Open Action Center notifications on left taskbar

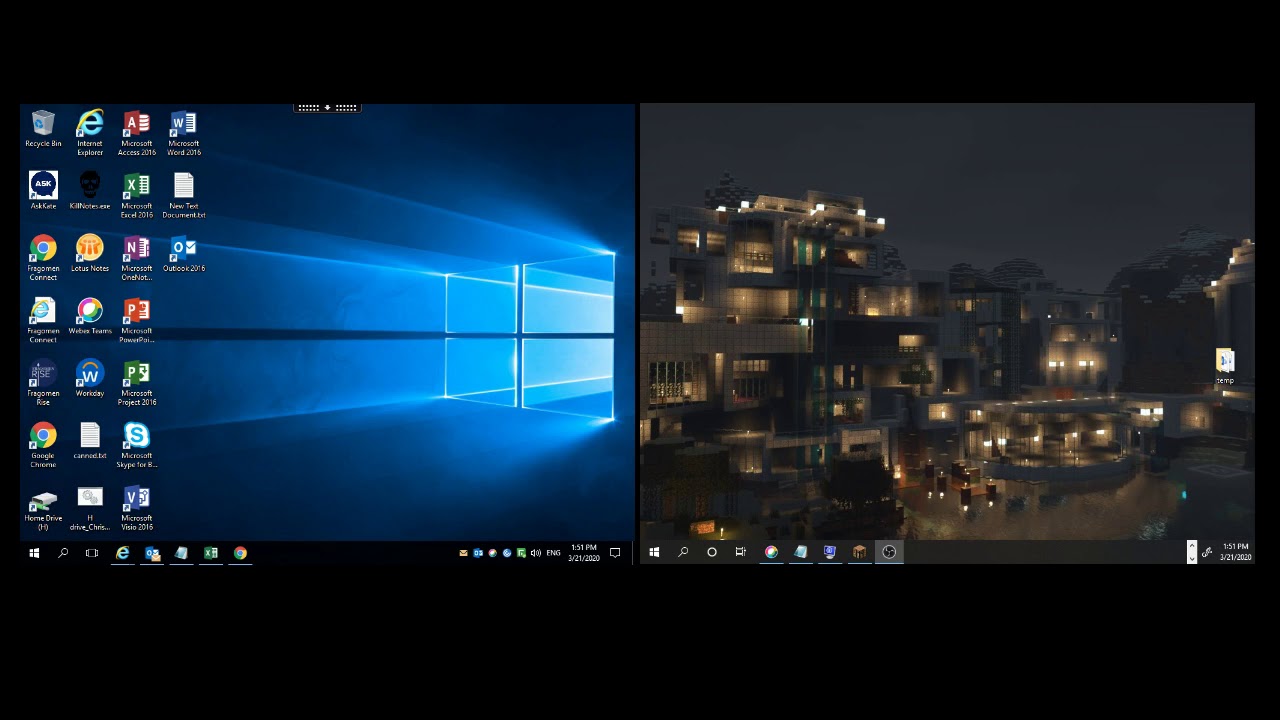(615, 553)
